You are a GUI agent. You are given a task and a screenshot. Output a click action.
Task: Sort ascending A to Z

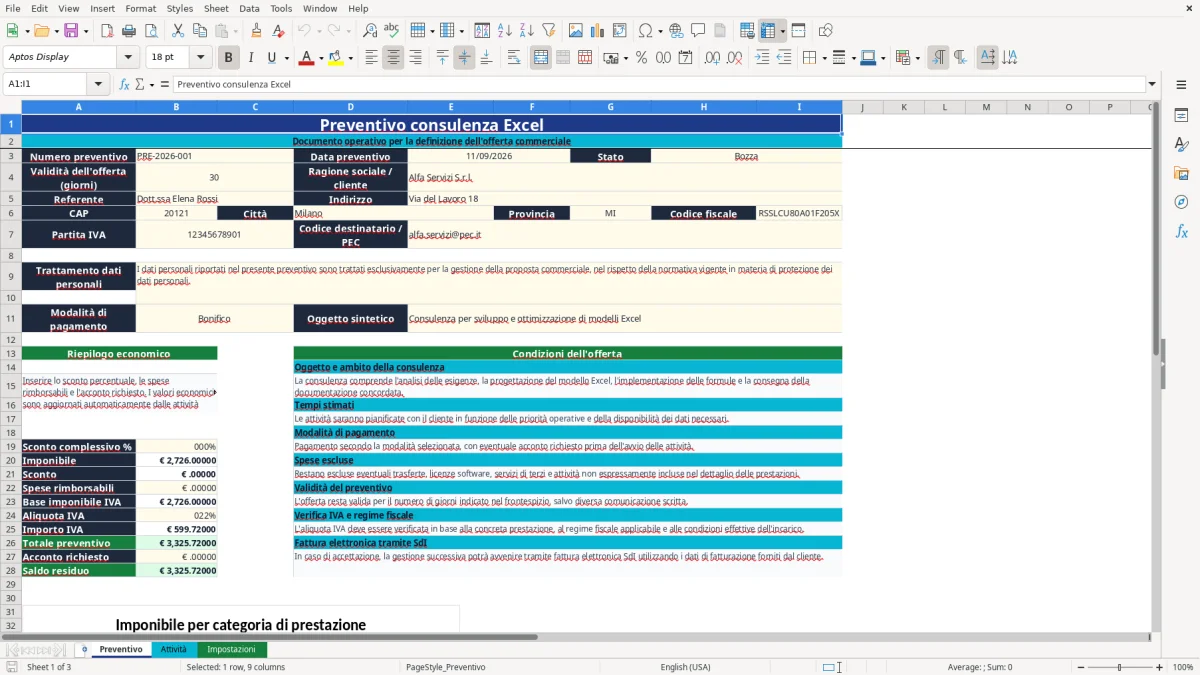click(x=504, y=31)
